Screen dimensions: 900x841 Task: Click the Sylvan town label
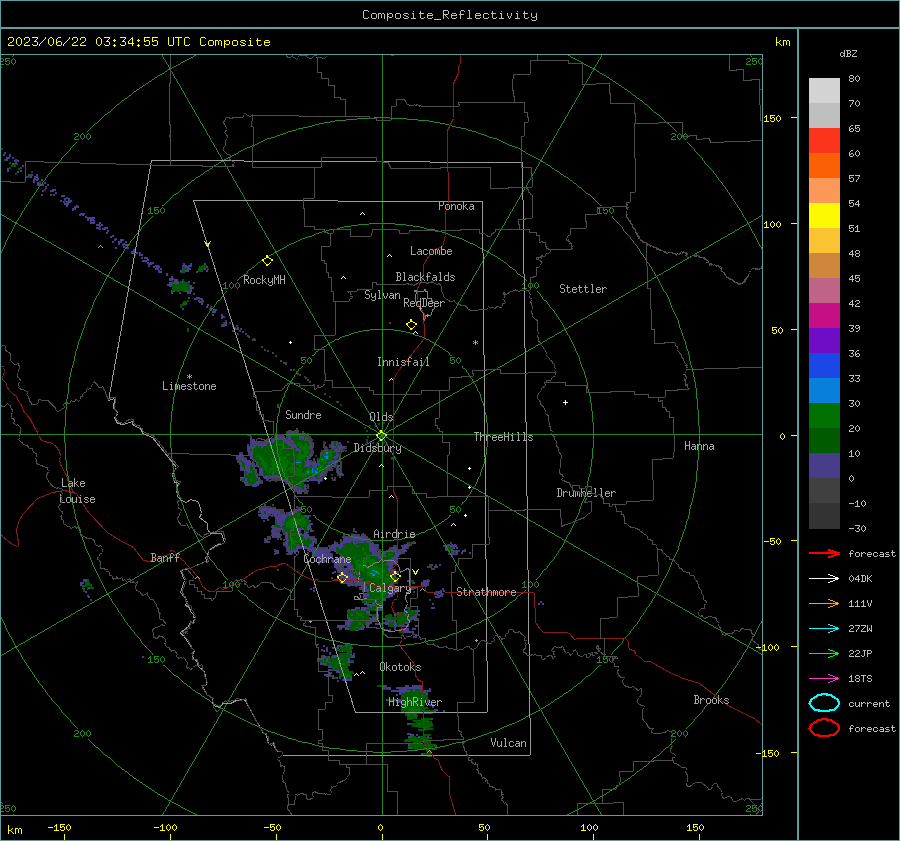pyautogui.click(x=382, y=295)
